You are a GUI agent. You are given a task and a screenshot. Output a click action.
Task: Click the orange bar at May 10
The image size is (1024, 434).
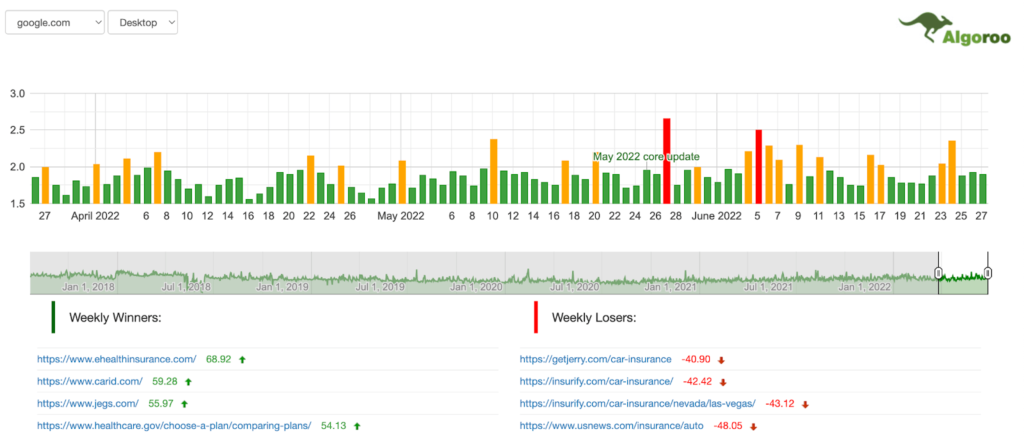coord(494,171)
